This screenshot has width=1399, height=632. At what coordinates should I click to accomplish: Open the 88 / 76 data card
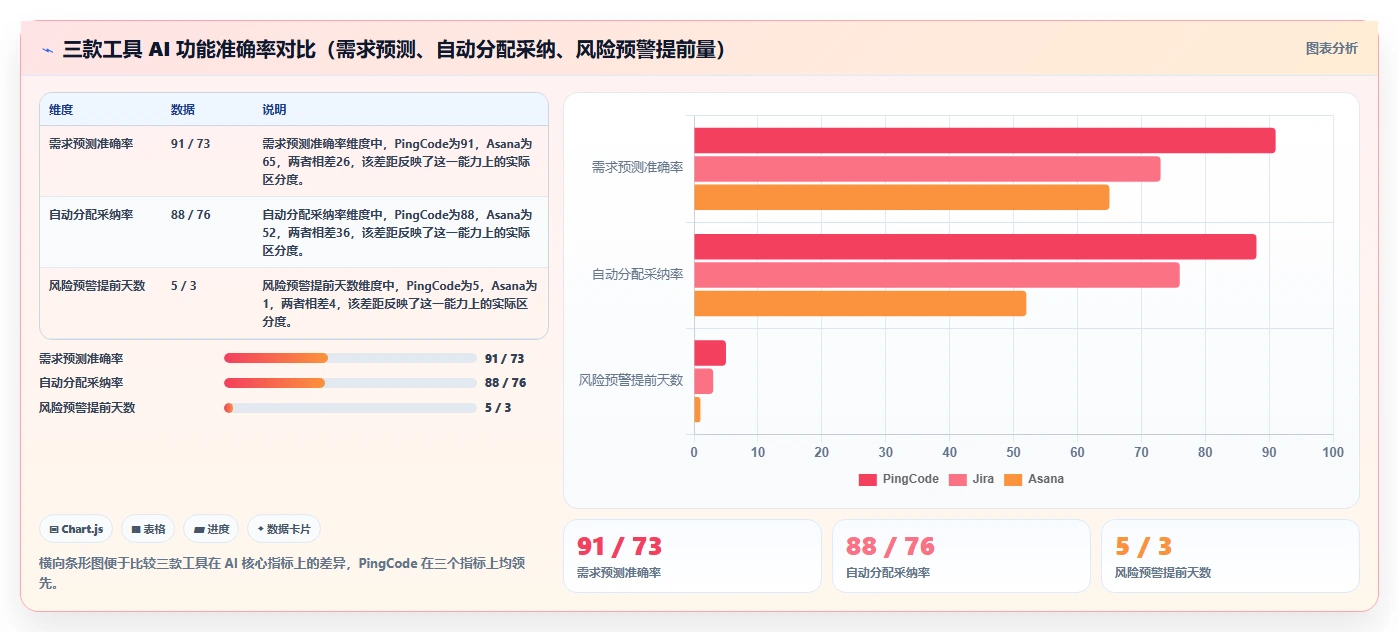(961, 556)
